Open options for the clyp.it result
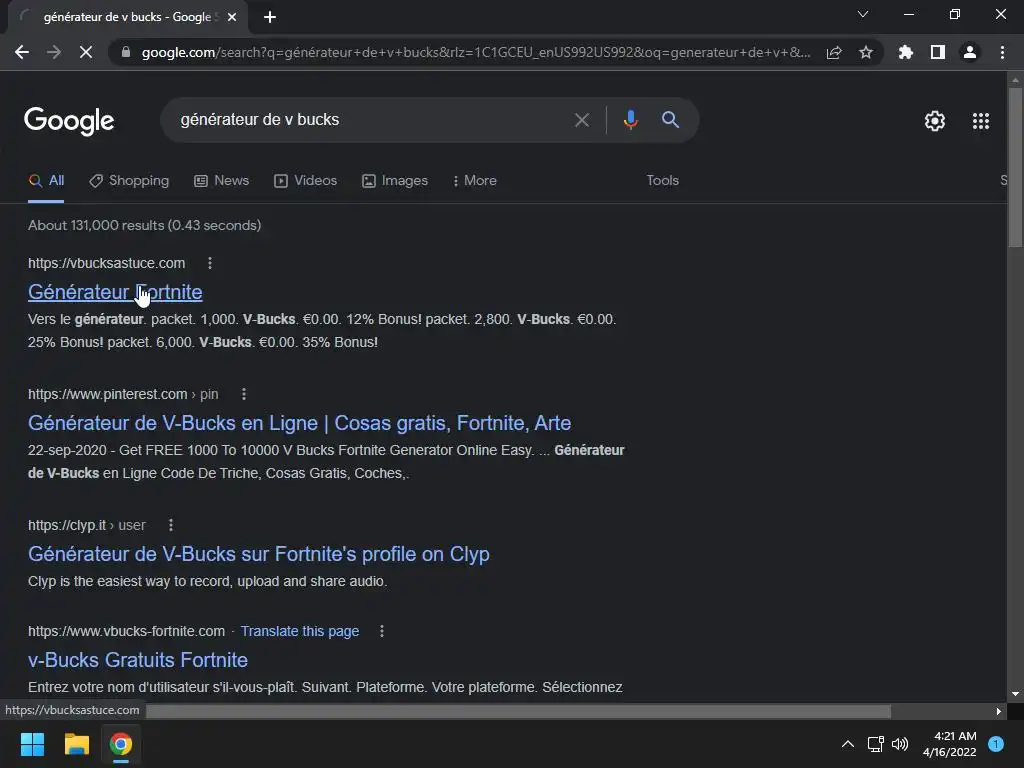Screen dimensions: 1024x768 point(171,525)
